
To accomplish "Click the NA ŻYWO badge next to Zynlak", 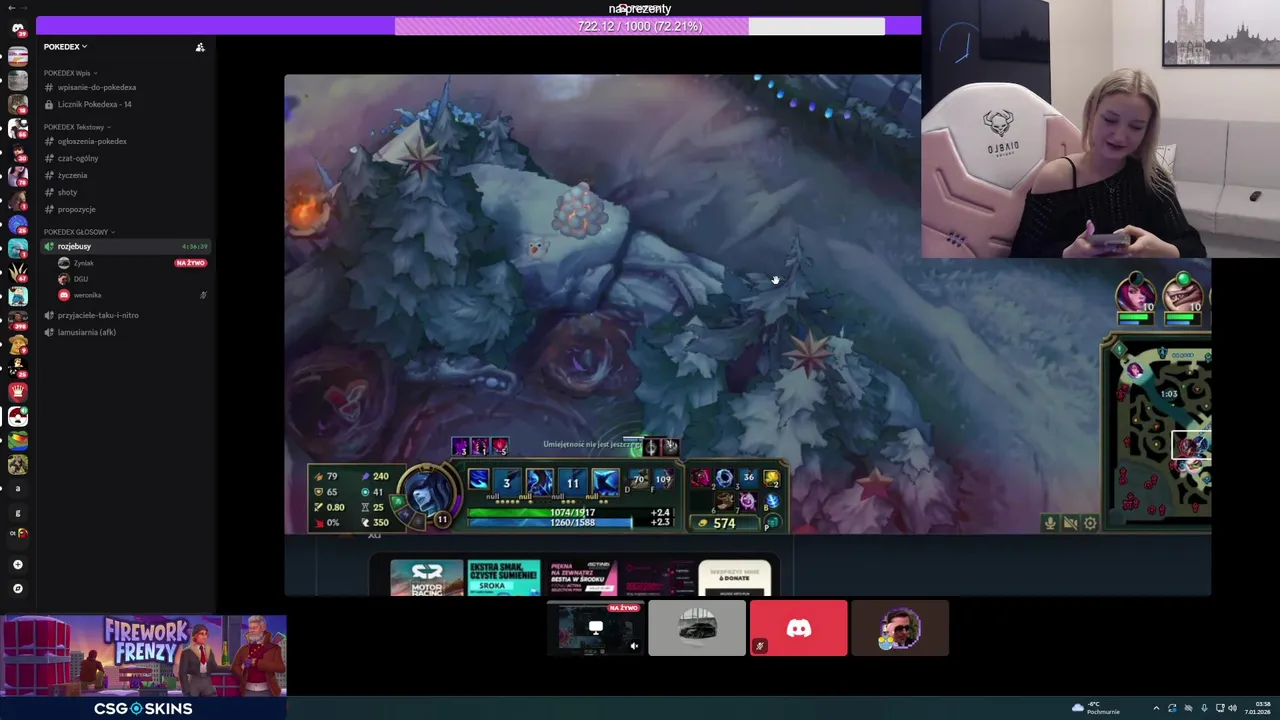I will 190,263.
